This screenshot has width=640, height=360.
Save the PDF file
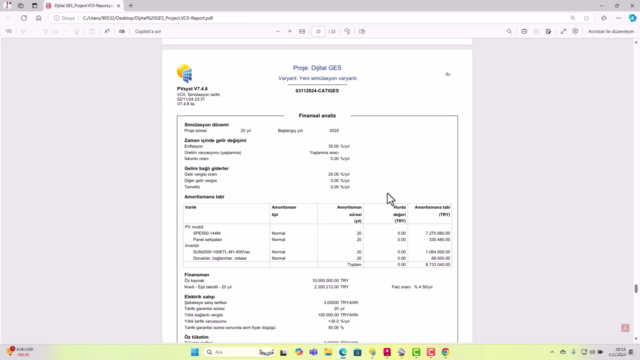pyautogui.click(x=536, y=31)
